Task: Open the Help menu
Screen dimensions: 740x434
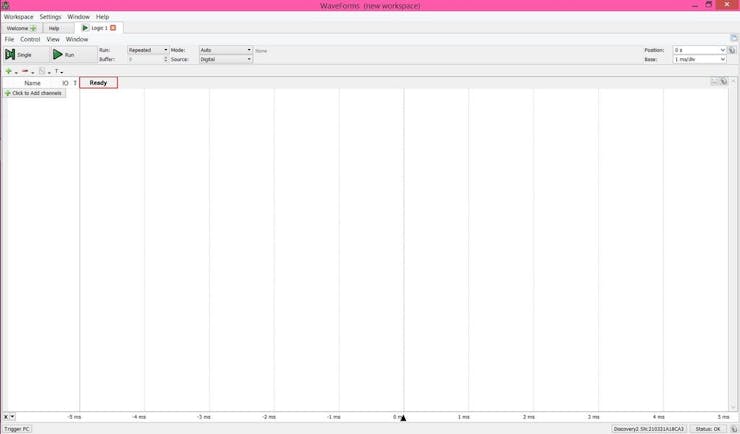Action: 102,17
